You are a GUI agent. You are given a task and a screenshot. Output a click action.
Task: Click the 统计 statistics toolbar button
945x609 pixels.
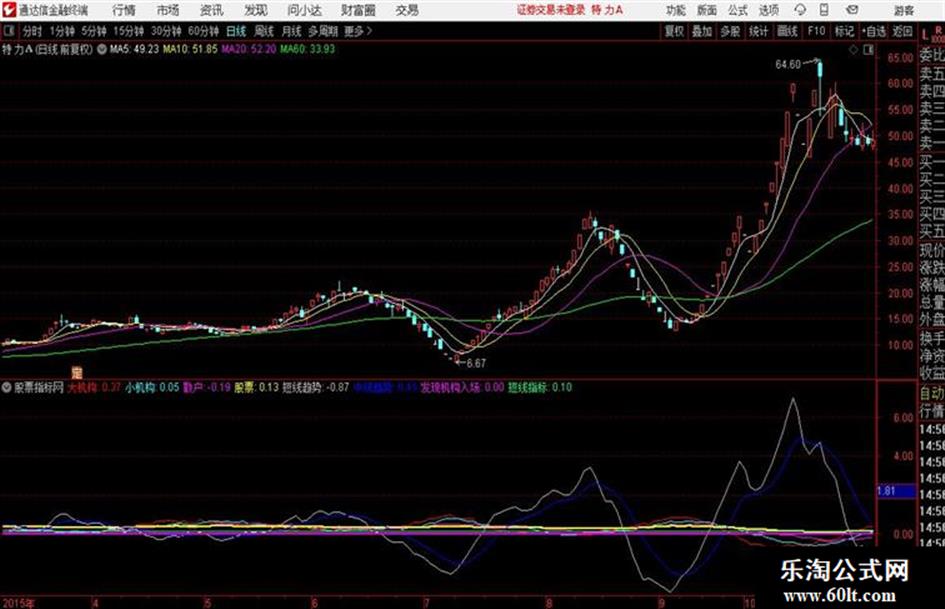(x=759, y=31)
